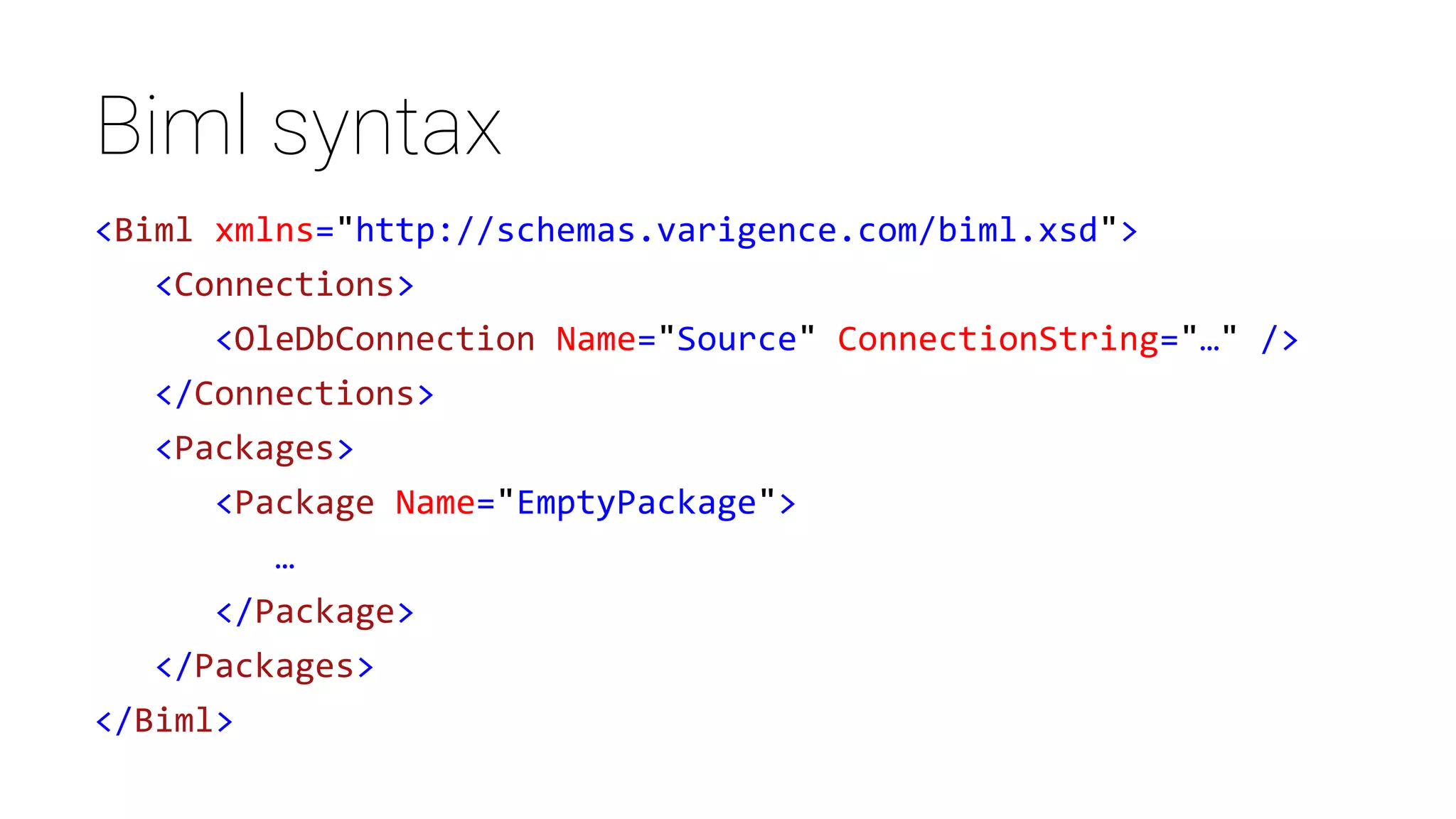Click the opening <Packages> tag
The image size is (1456, 819).
click(x=255, y=449)
